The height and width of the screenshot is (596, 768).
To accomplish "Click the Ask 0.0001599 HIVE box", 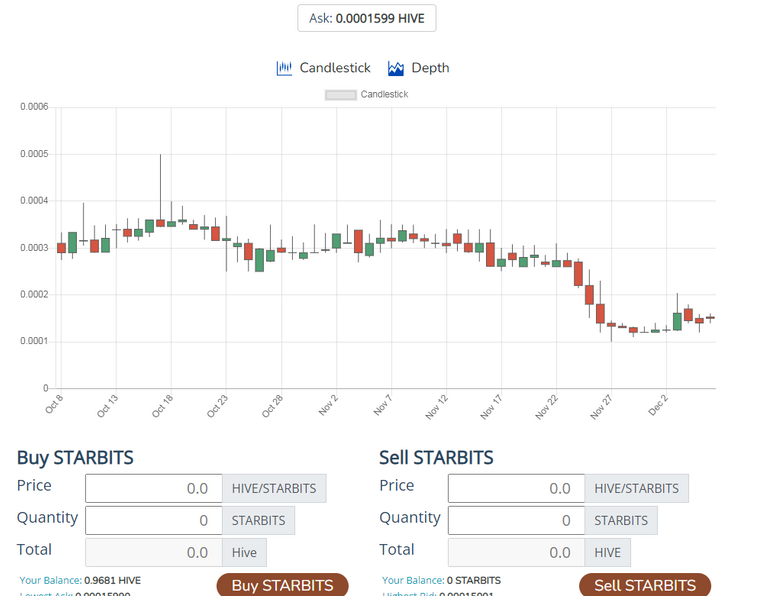I will (366, 18).
